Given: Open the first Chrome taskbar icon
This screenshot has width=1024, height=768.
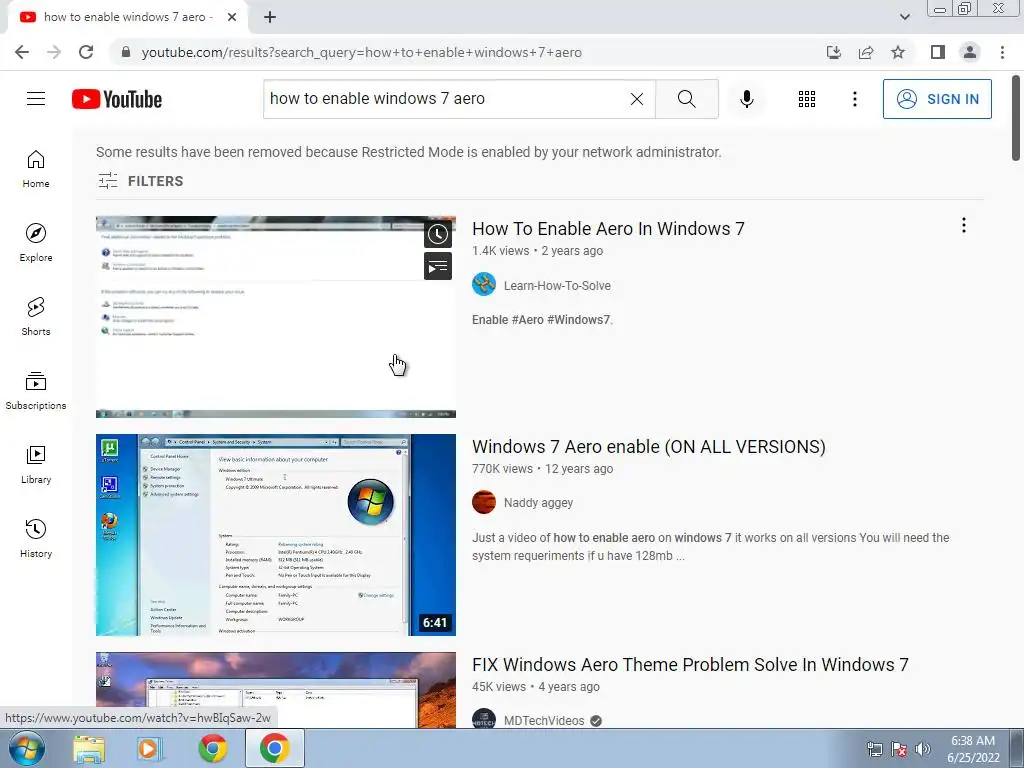Looking at the screenshot, I should click(x=212, y=749).
